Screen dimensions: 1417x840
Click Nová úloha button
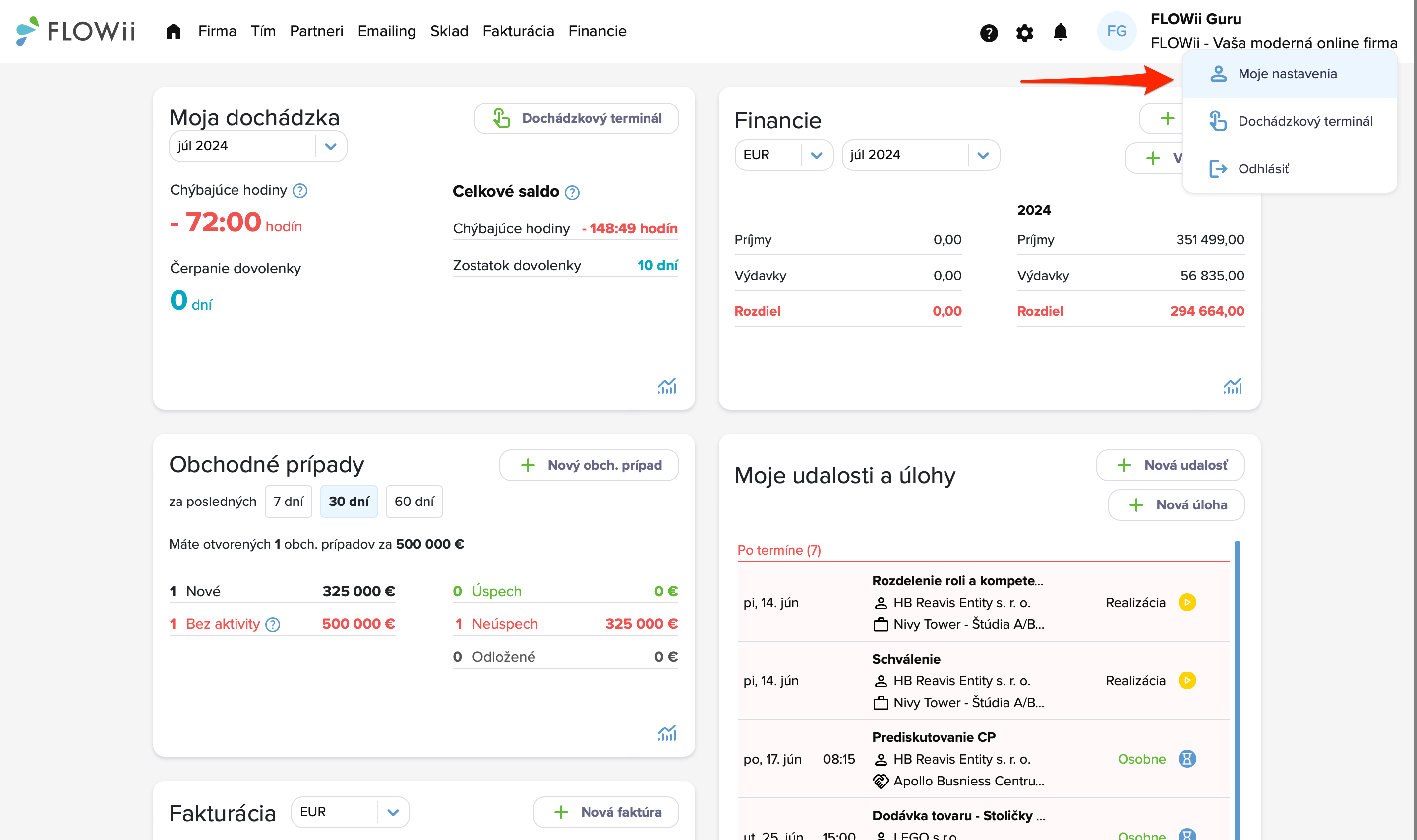click(1176, 505)
